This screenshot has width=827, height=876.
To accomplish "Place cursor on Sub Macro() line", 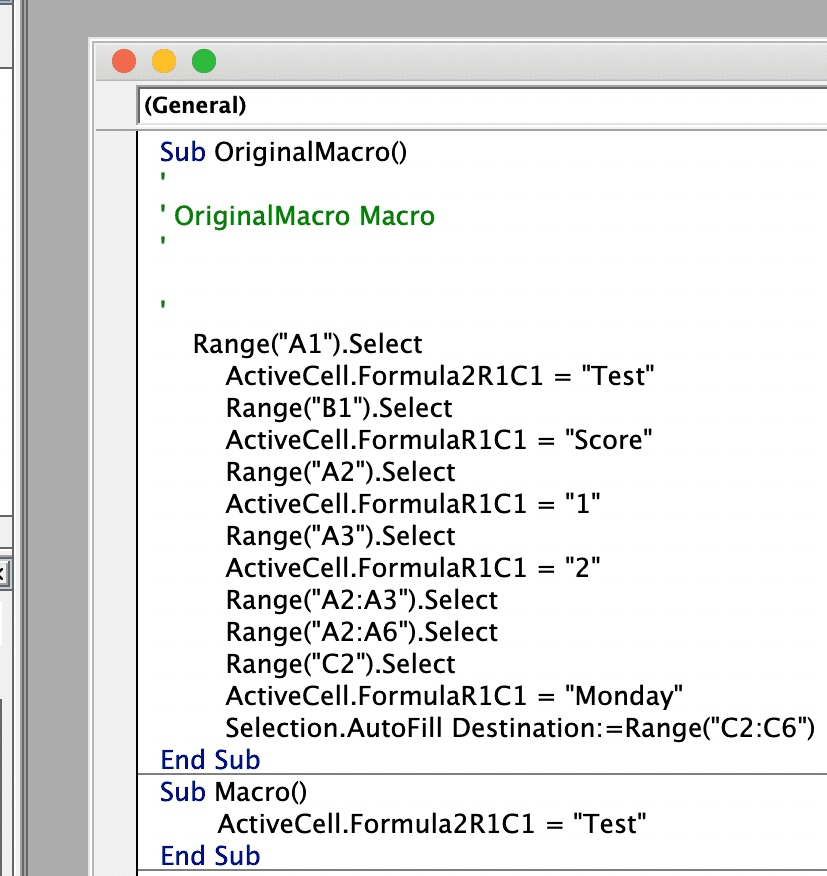I will (x=234, y=792).
